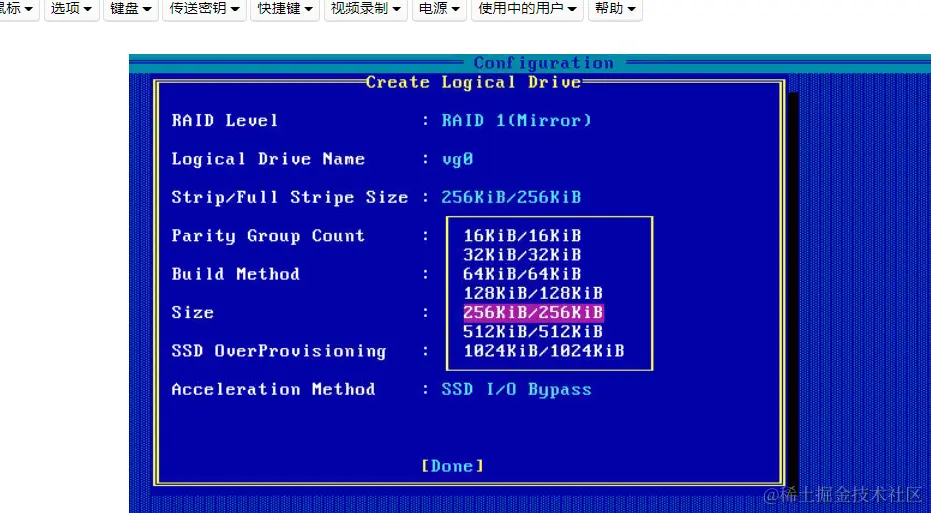The image size is (931, 513).
Task: Click the SSD I/O Bypass value
Action: point(517,390)
